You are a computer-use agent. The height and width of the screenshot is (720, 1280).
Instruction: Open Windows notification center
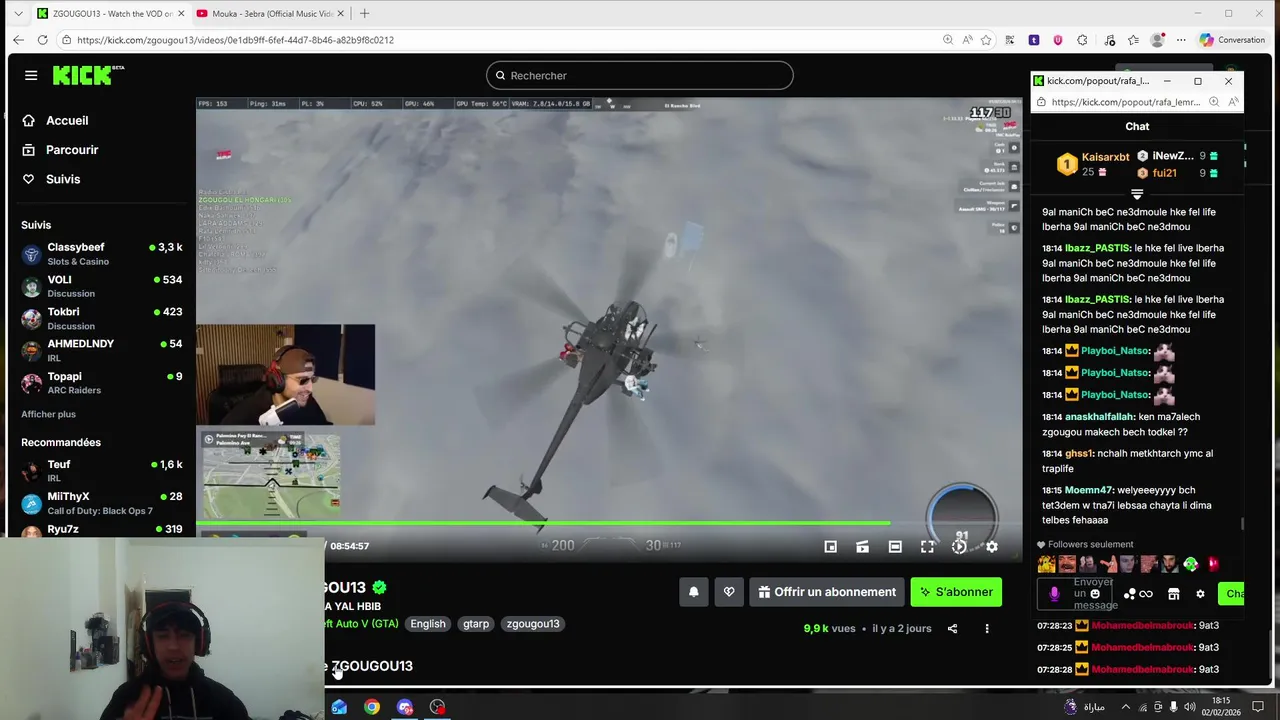point(1258,707)
